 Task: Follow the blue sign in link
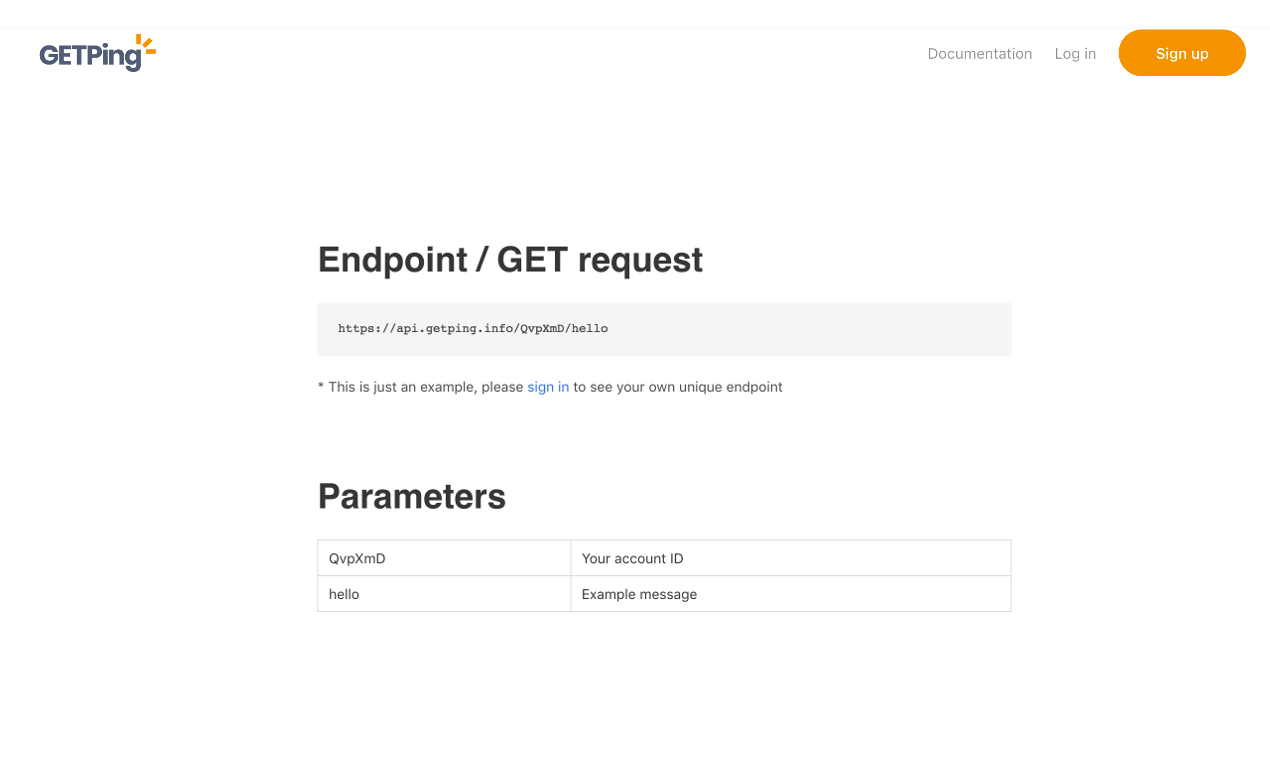click(547, 387)
